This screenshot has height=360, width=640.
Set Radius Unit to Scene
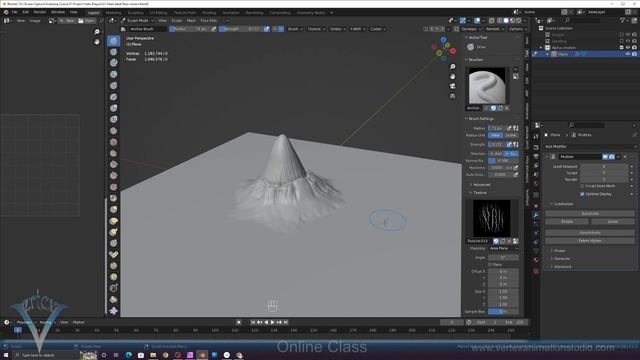click(511, 135)
